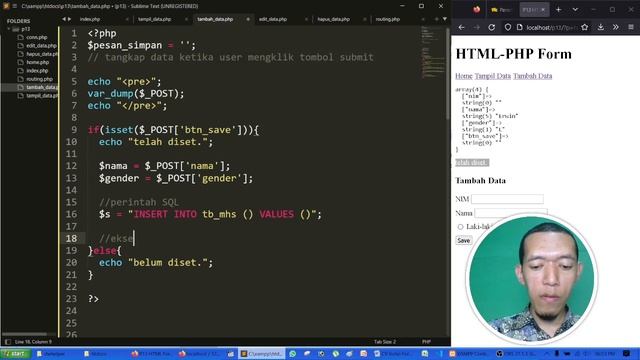Open the Firefox downloads panel
The image size is (640, 360).
[601, 27]
